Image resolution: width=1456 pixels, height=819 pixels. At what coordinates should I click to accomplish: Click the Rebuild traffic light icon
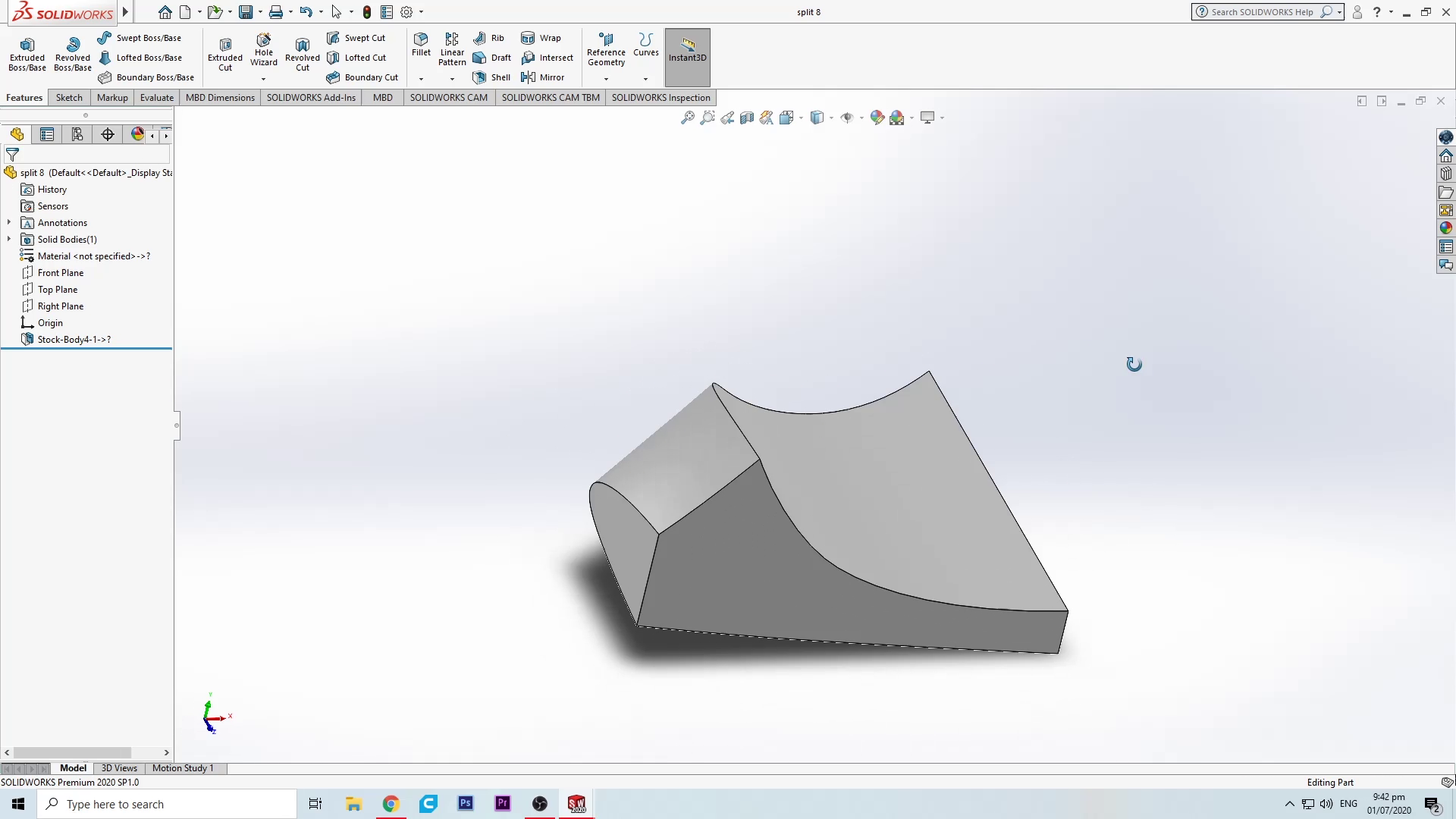point(367,12)
